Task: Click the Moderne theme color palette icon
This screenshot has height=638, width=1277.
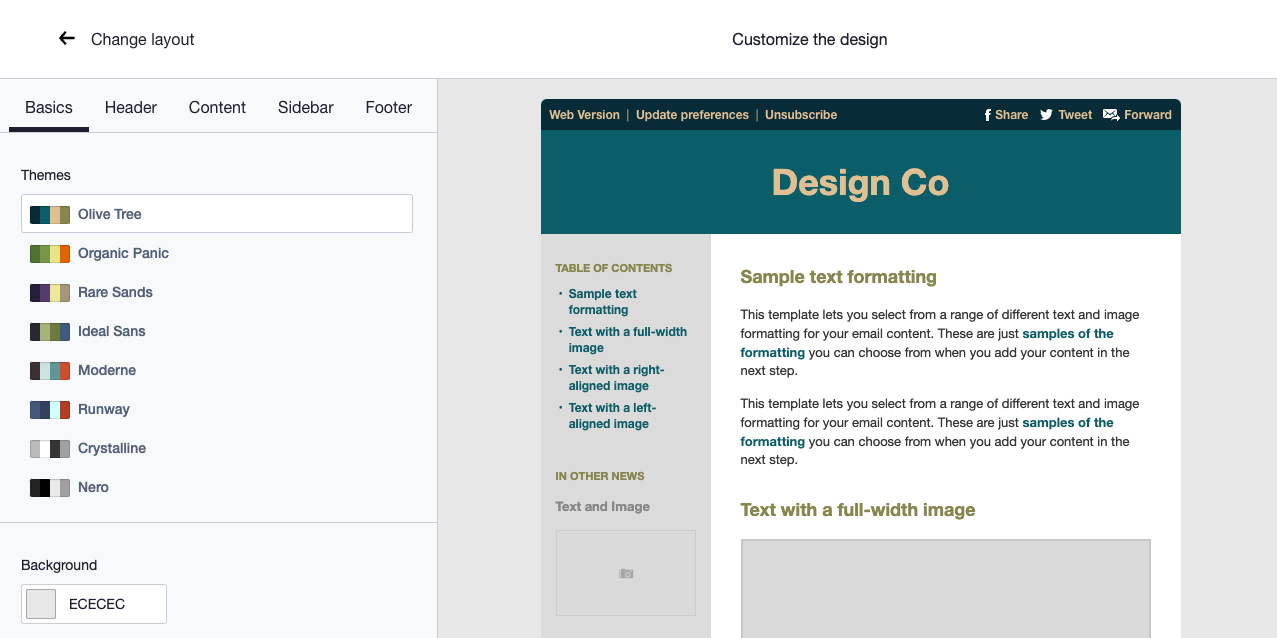Action: tap(48, 370)
